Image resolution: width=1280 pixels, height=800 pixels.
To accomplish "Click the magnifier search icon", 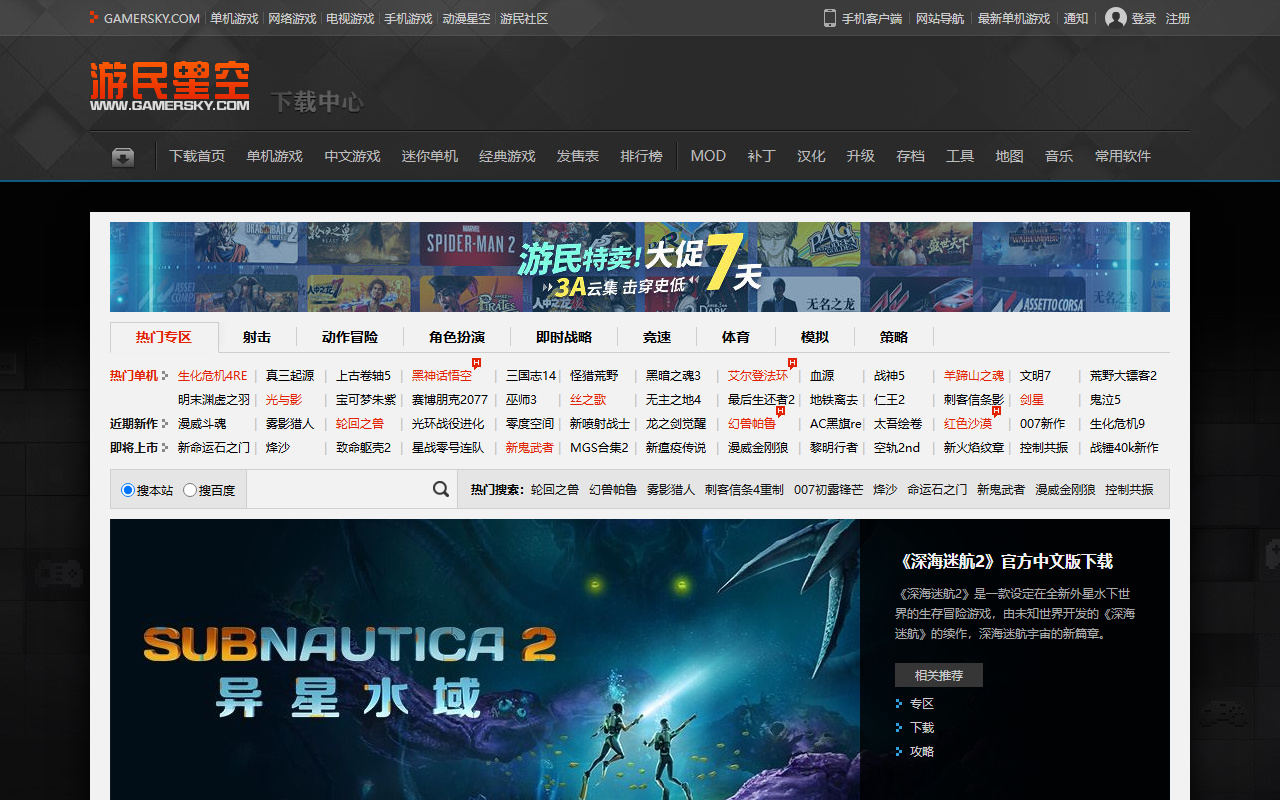I will pos(441,489).
